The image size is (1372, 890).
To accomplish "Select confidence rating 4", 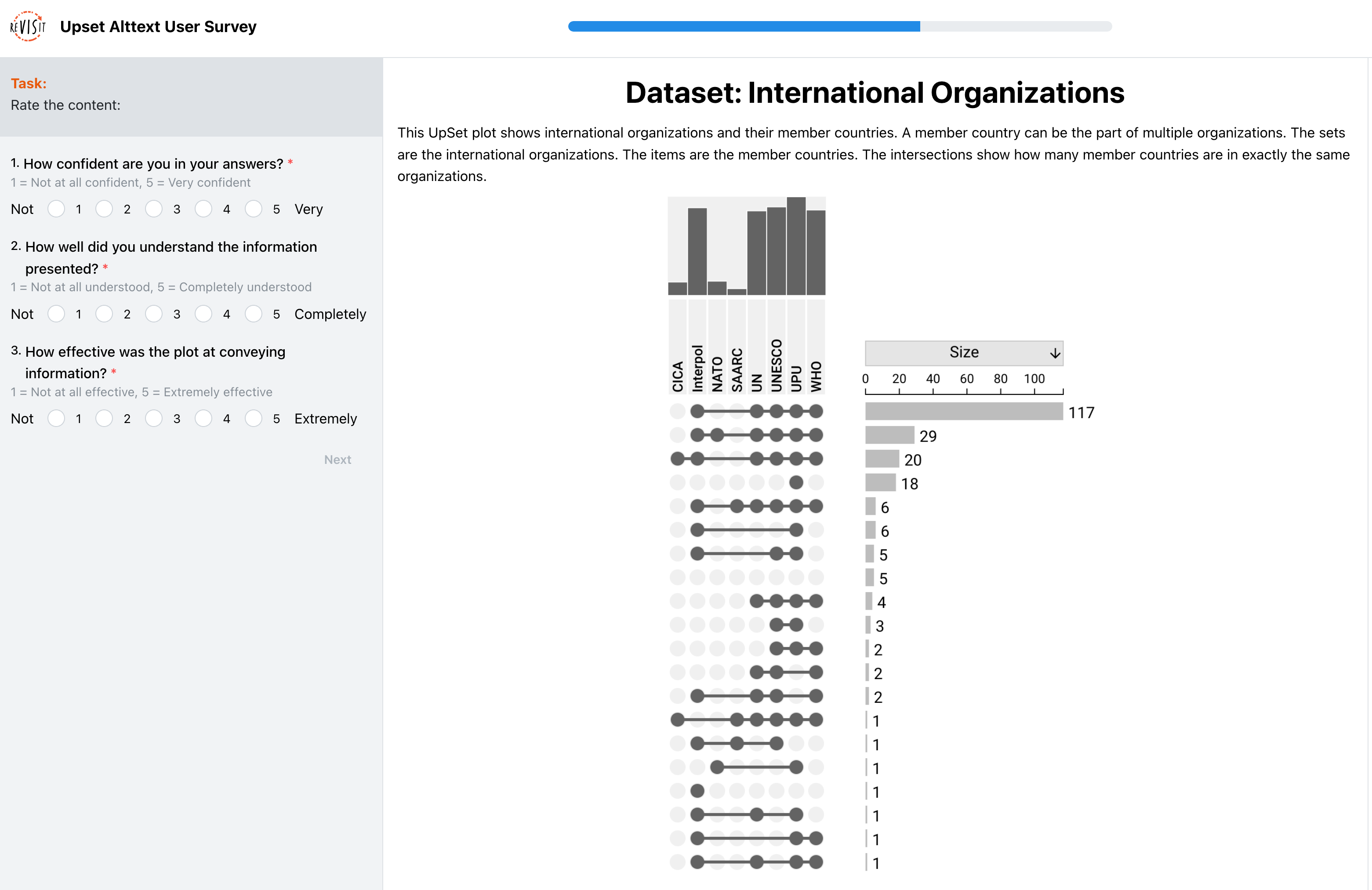I will (203, 209).
